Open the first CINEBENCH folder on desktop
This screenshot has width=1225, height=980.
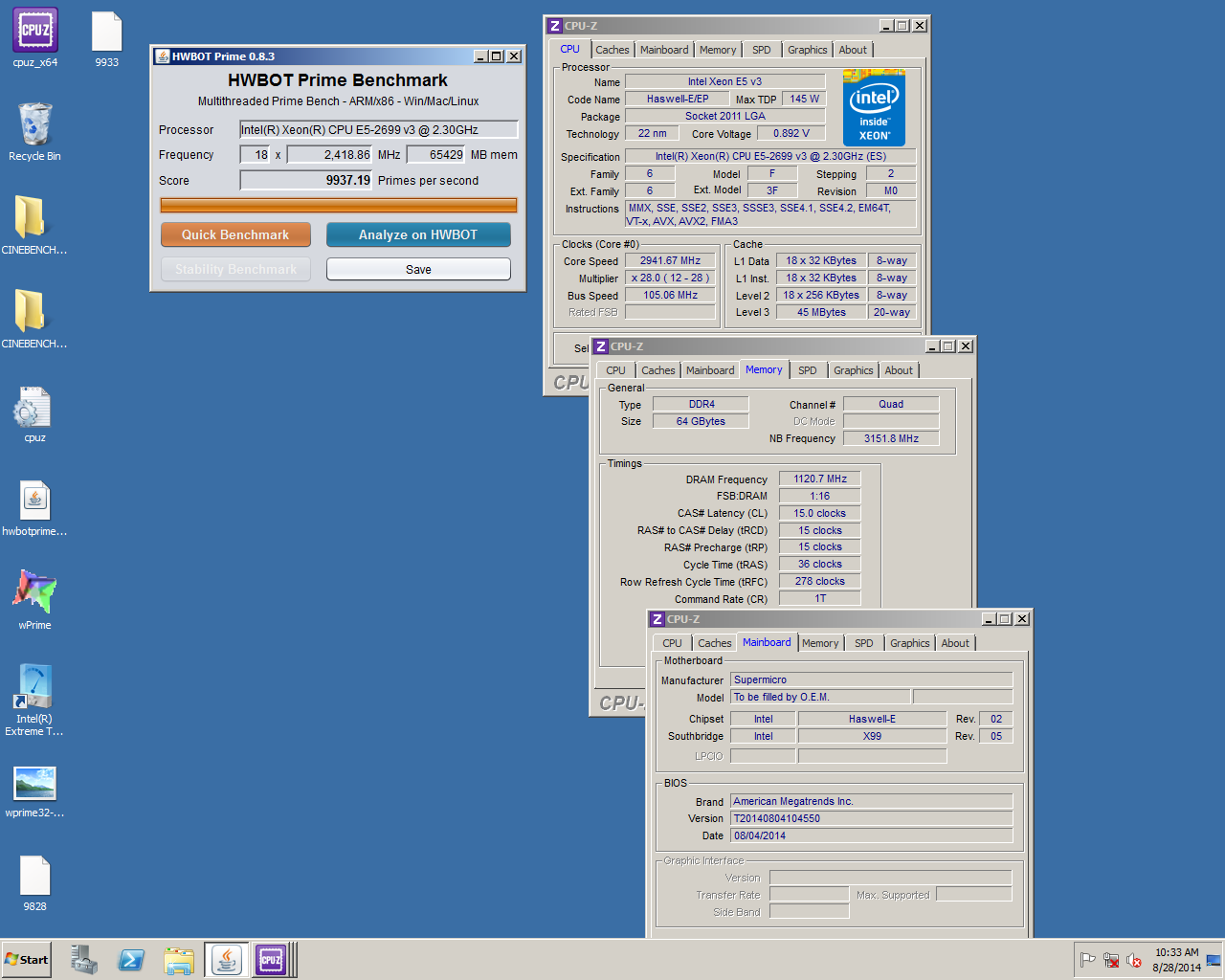tap(34, 226)
